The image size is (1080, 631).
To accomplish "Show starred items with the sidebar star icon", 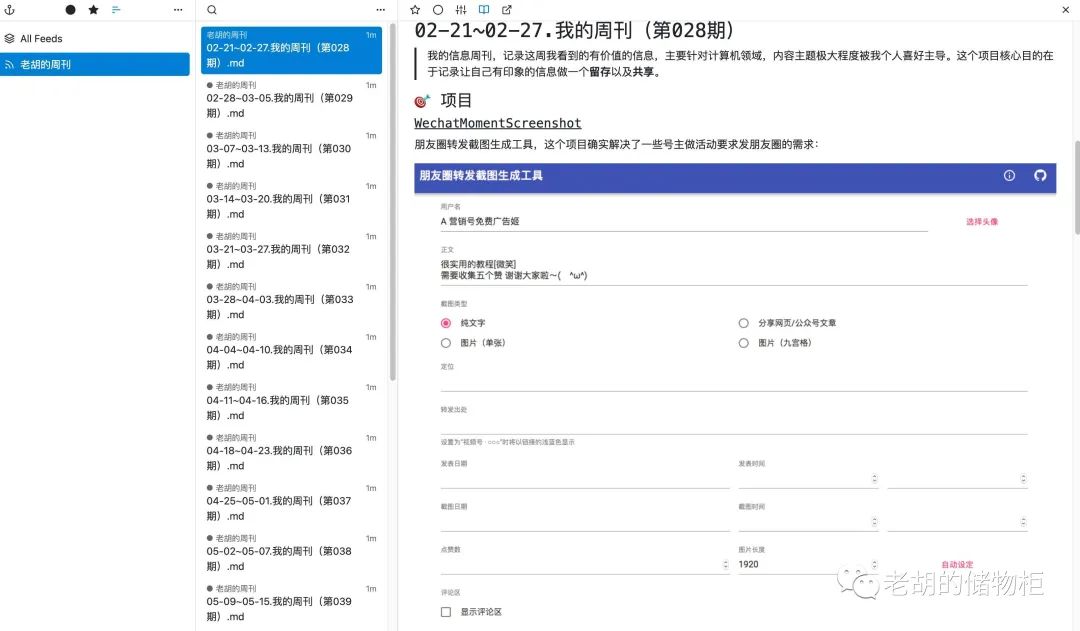I will (94, 10).
